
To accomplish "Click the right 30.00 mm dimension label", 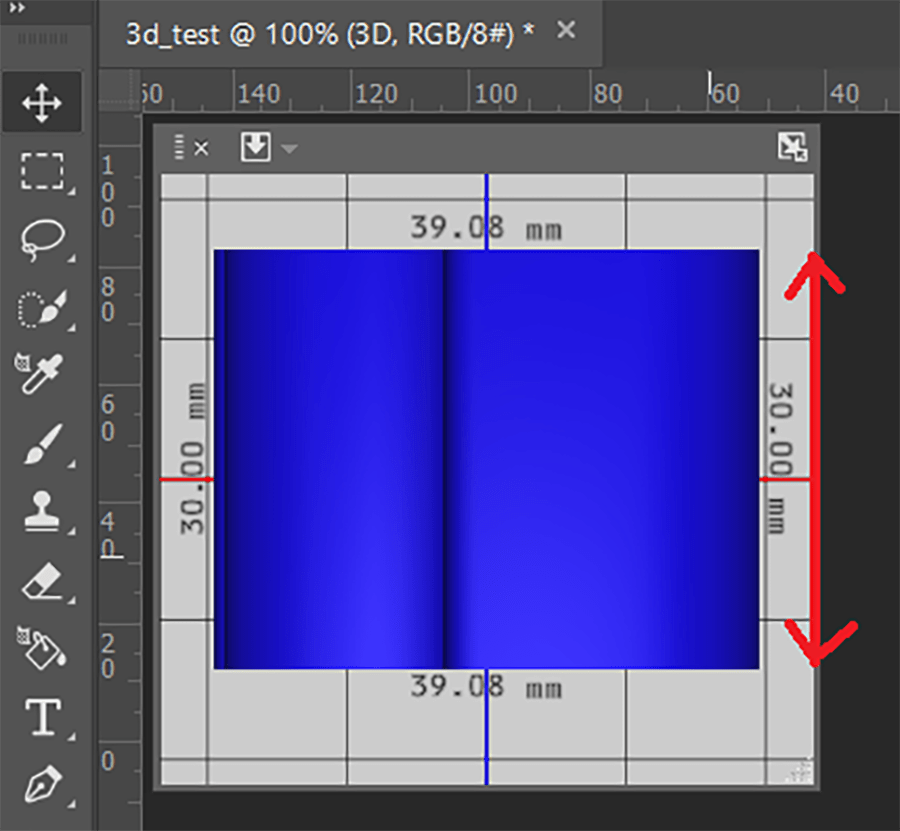I will [781, 459].
